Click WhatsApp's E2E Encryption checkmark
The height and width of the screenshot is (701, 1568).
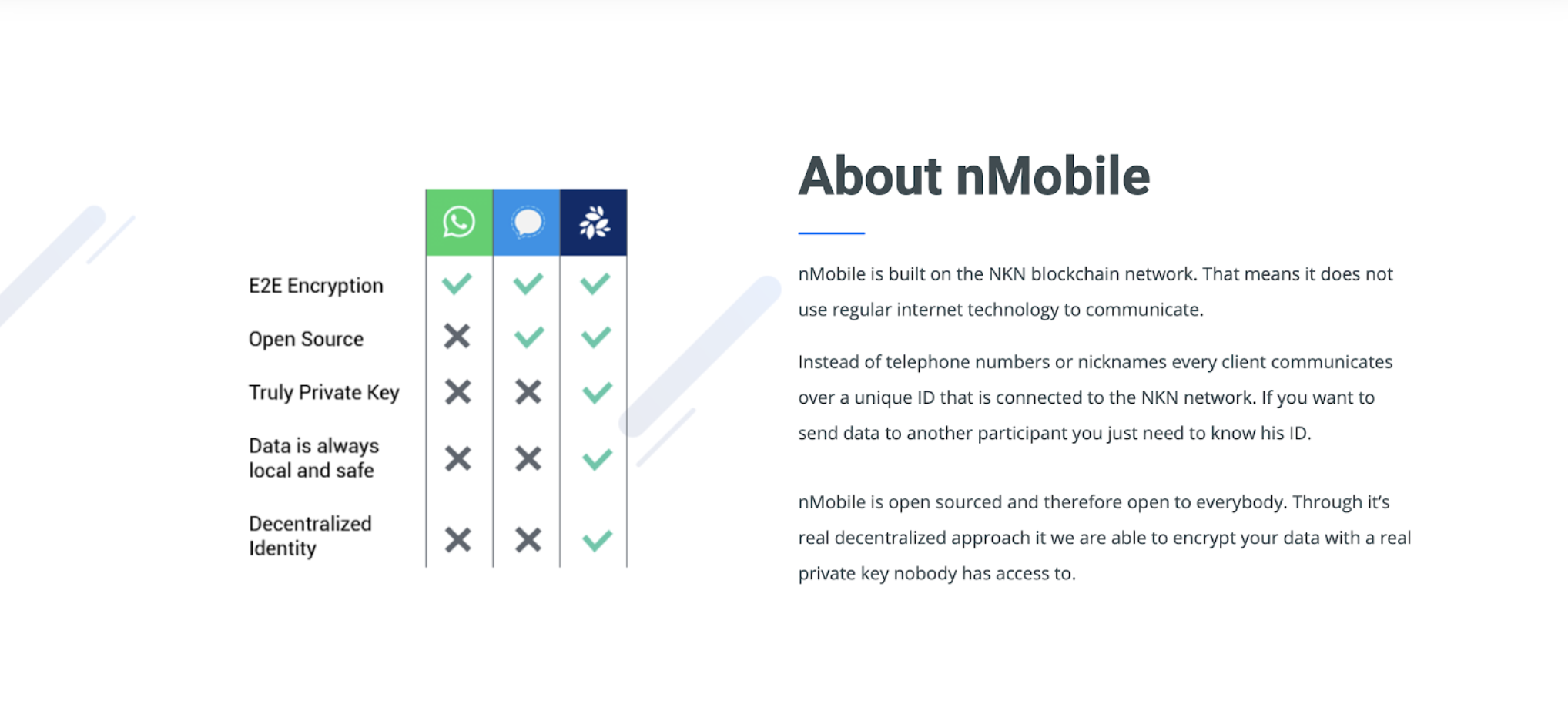[x=457, y=283]
